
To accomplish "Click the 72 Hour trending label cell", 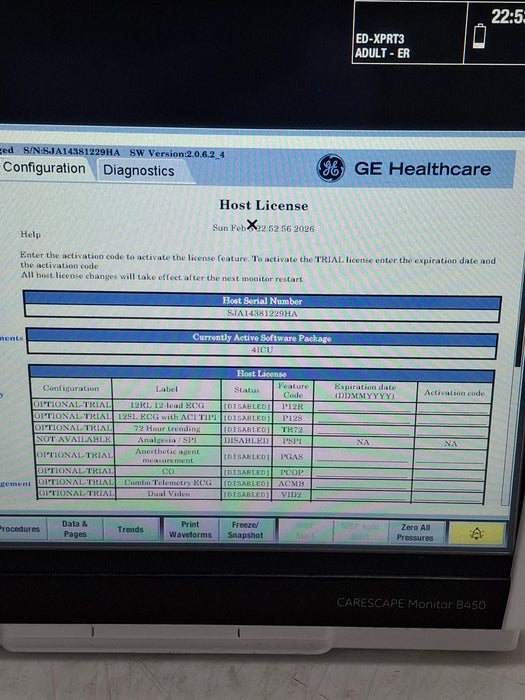I will 167,428.
